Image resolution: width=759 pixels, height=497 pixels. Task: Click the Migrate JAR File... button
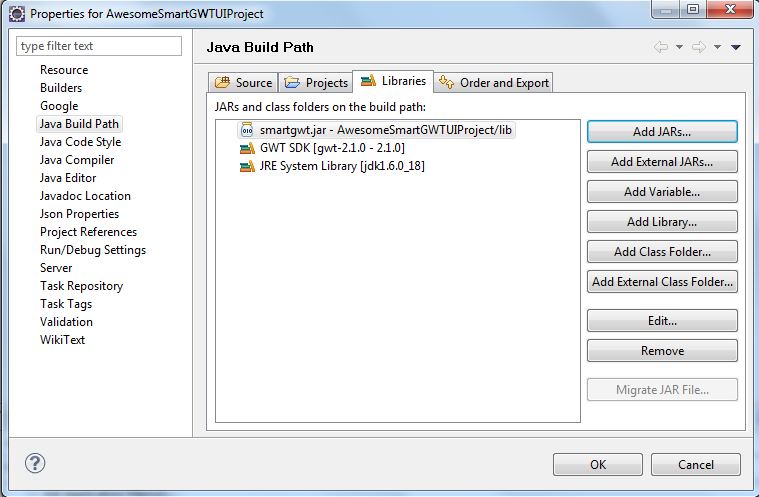click(662, 390)
